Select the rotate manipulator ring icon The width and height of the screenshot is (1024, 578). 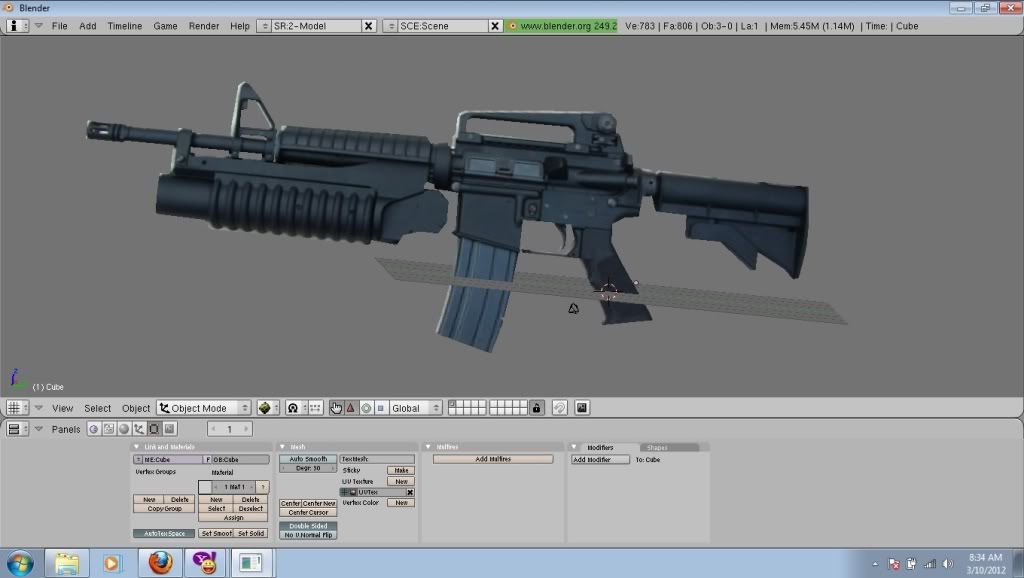(x=366, y=408)
